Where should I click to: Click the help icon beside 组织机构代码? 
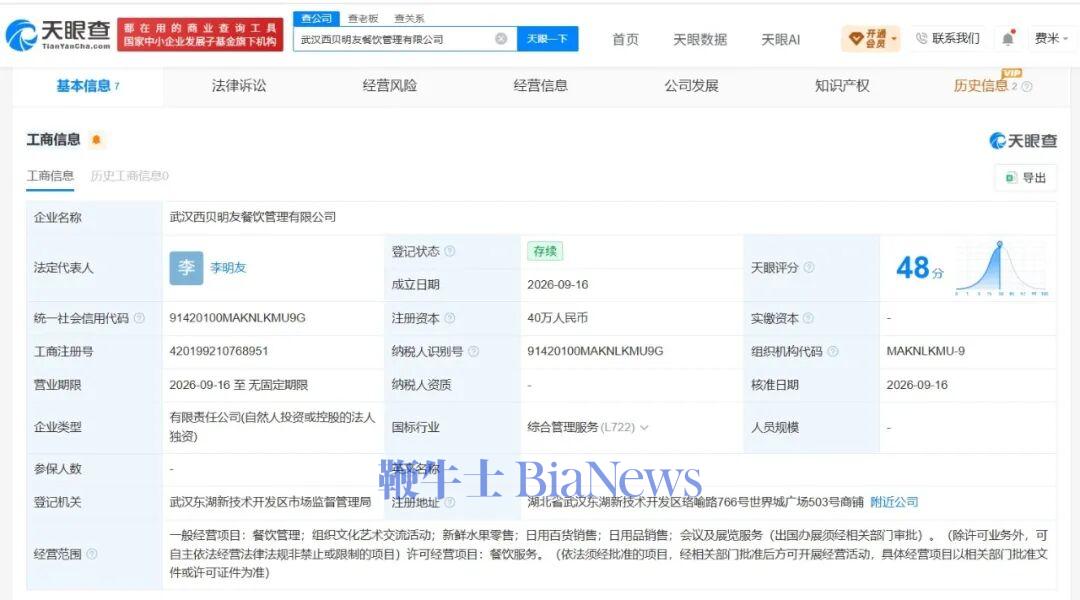(x=833, y=351)
